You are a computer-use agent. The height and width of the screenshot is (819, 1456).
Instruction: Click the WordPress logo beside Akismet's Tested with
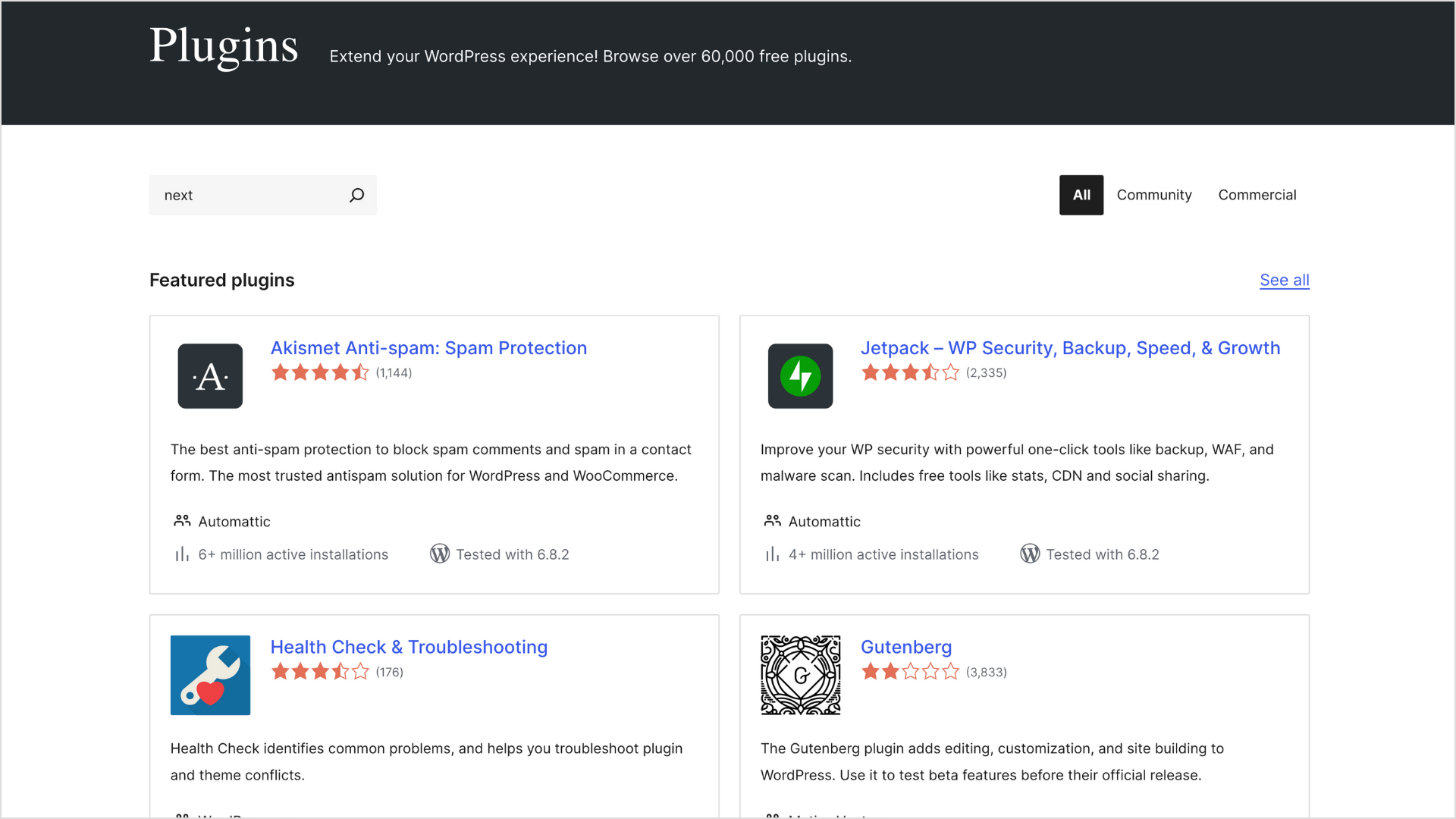click(x=440, y=554)
